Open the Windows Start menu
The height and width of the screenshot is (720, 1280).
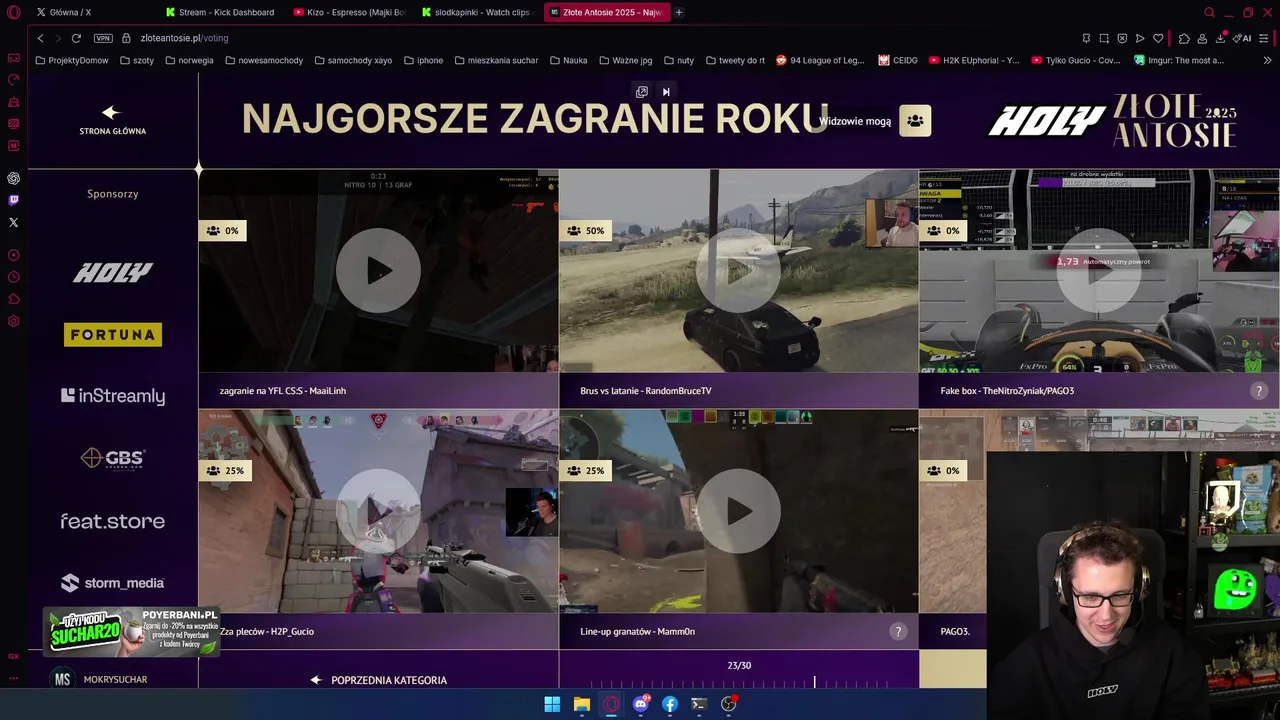552,704
